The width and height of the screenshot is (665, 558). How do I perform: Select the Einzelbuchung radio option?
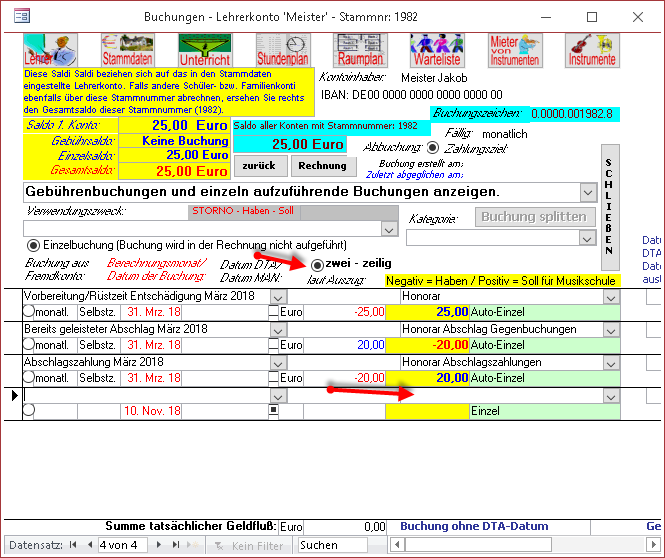coord(33,245)
